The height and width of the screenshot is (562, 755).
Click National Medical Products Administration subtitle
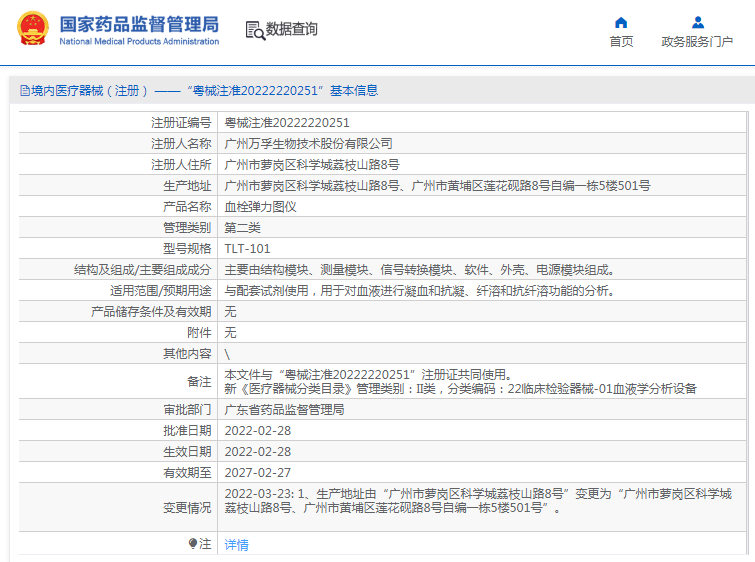pyautogui.click(x=139, y=41)
